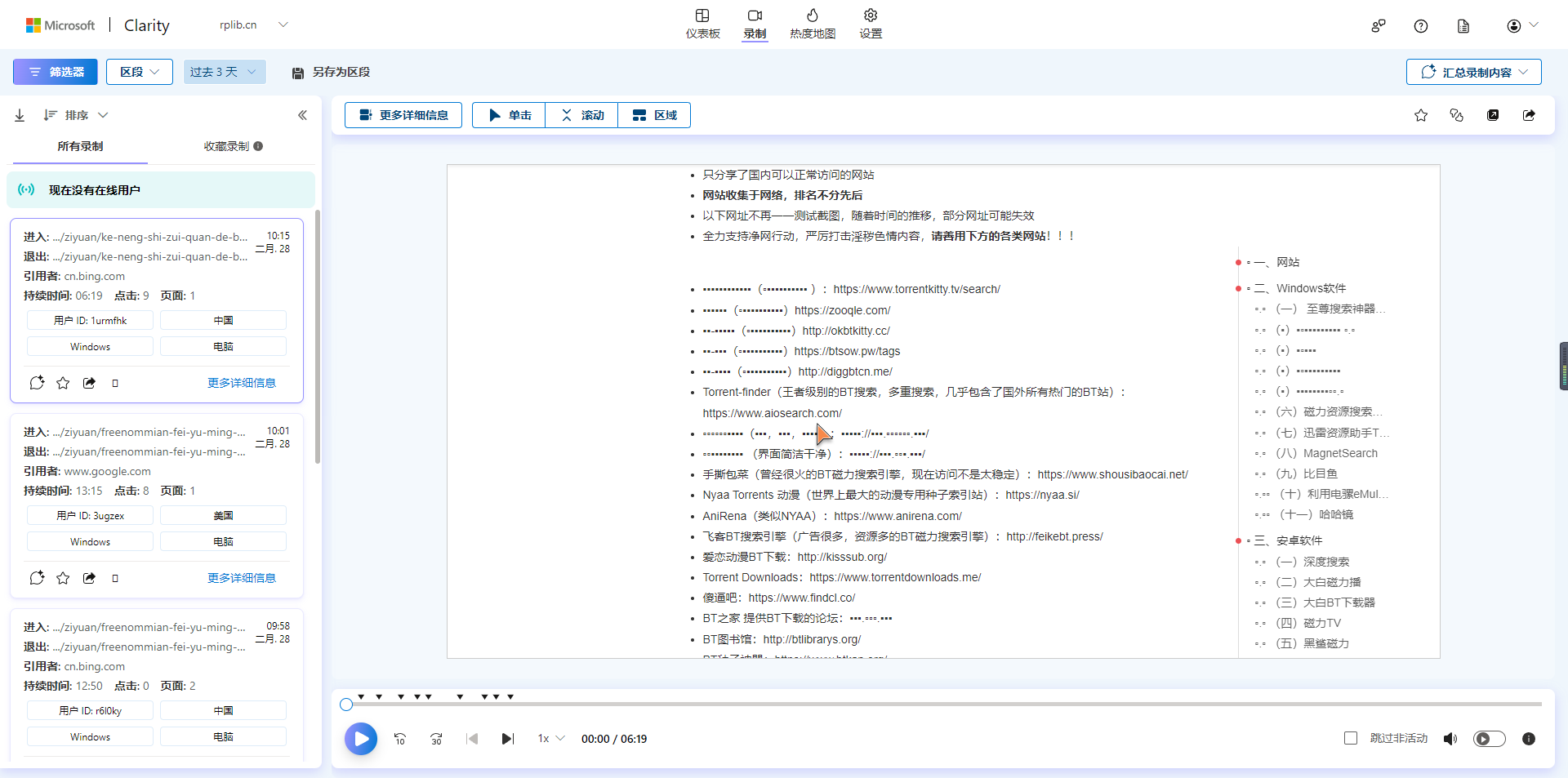Open the 热度地图 section from top navigation
1568x778 pixels.
[813, 24]
